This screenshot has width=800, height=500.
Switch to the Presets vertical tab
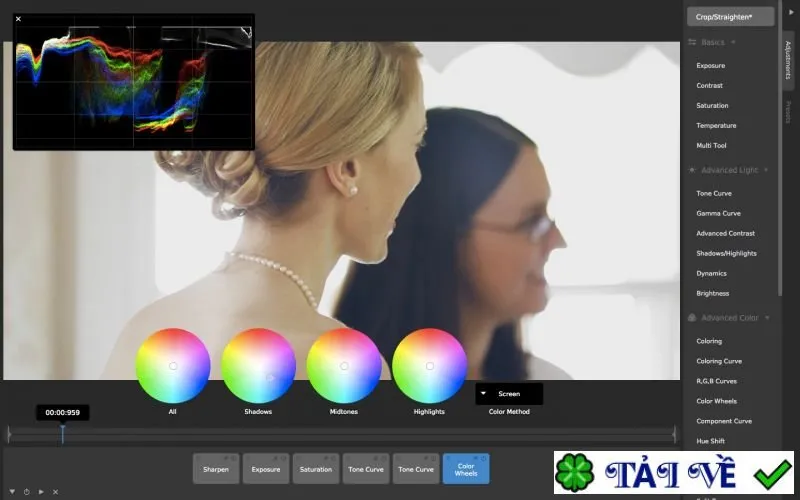[x=788, y=112]
